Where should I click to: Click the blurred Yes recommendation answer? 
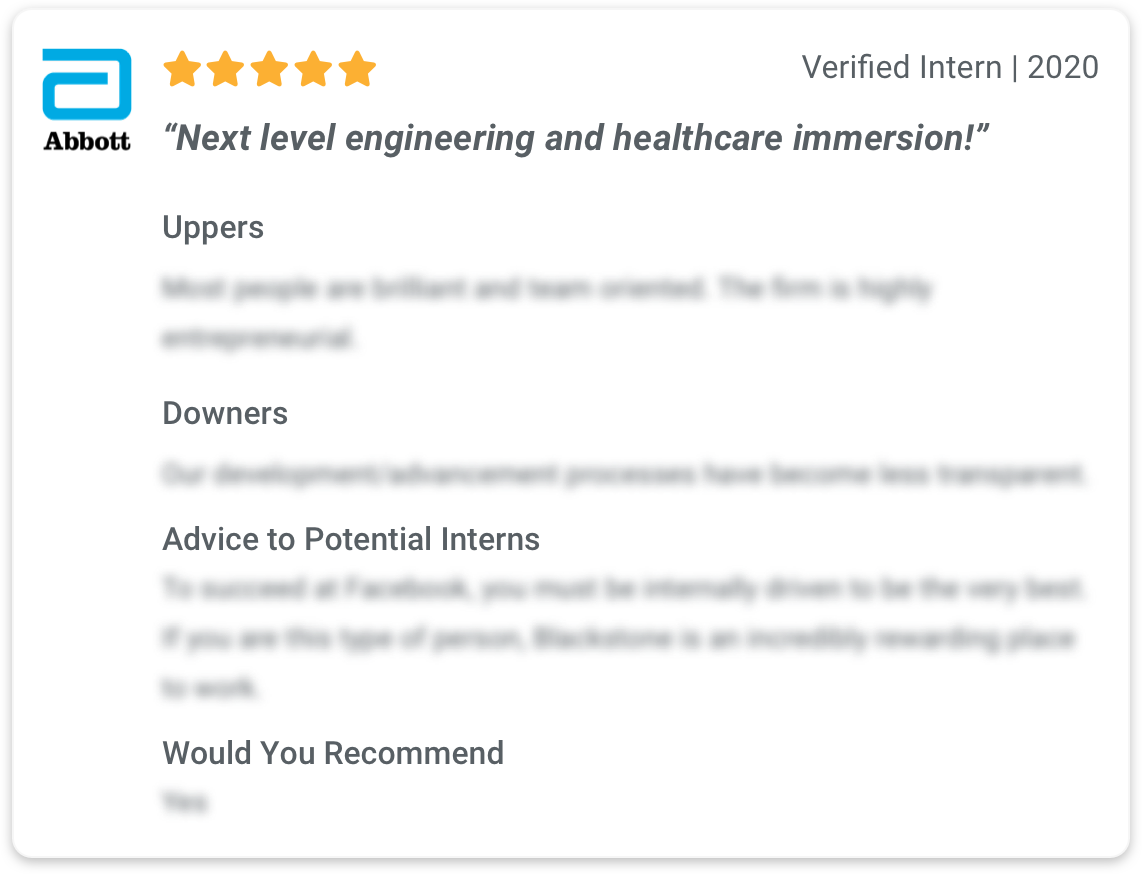(185, 802)
